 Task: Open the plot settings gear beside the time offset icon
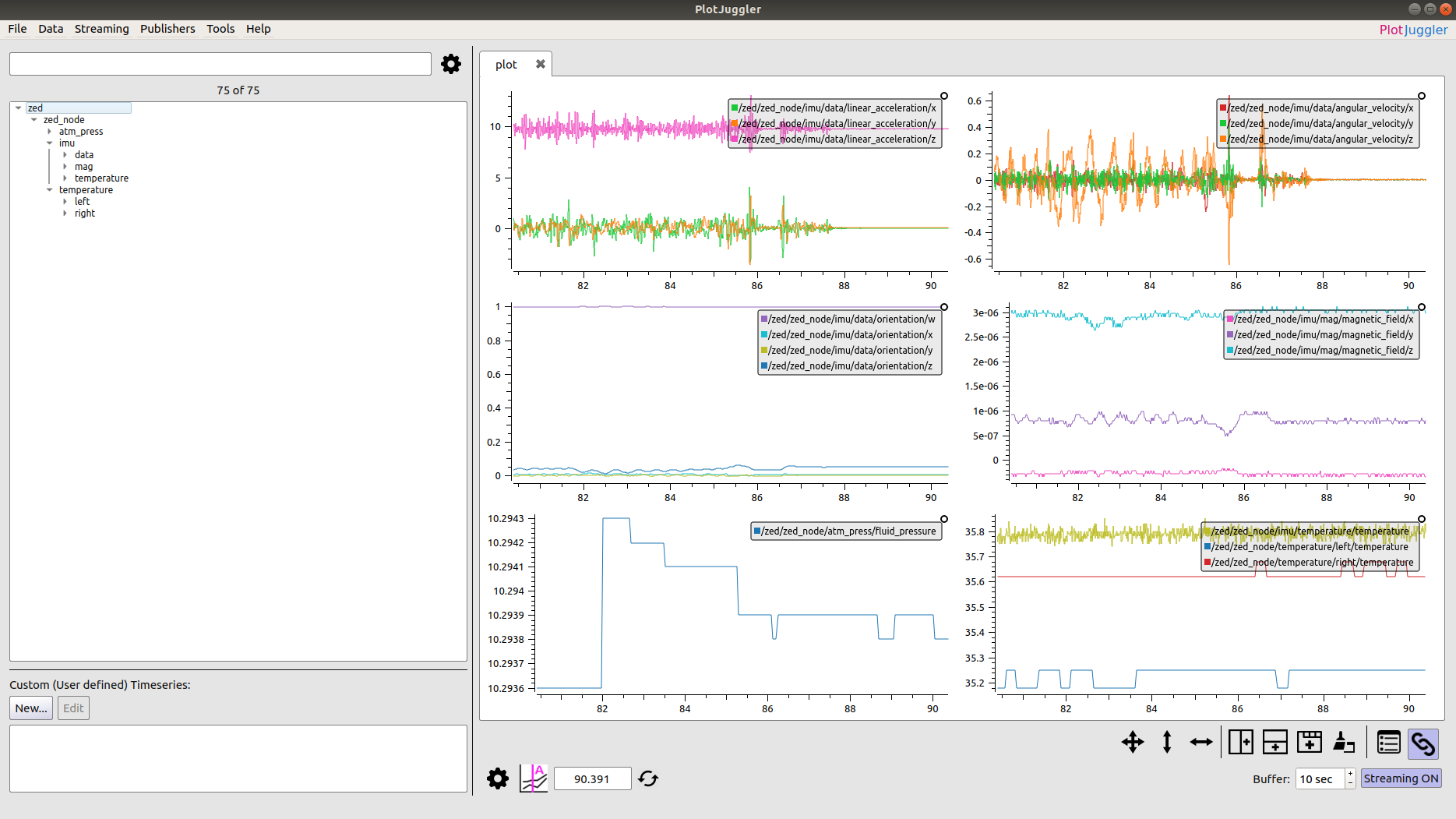pyautogui.click(x=498, y=778)
